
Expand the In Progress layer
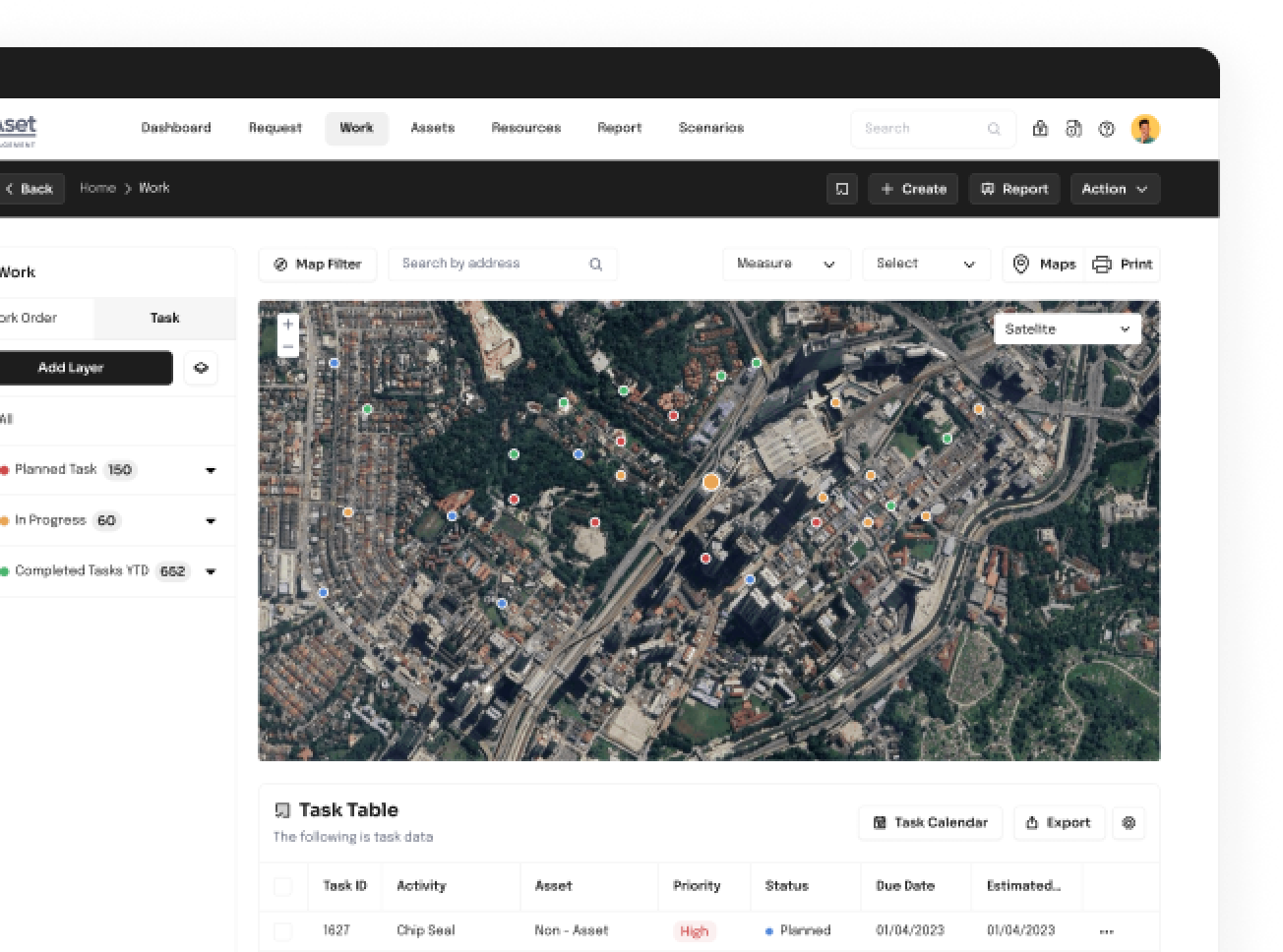tap(211, 521)
